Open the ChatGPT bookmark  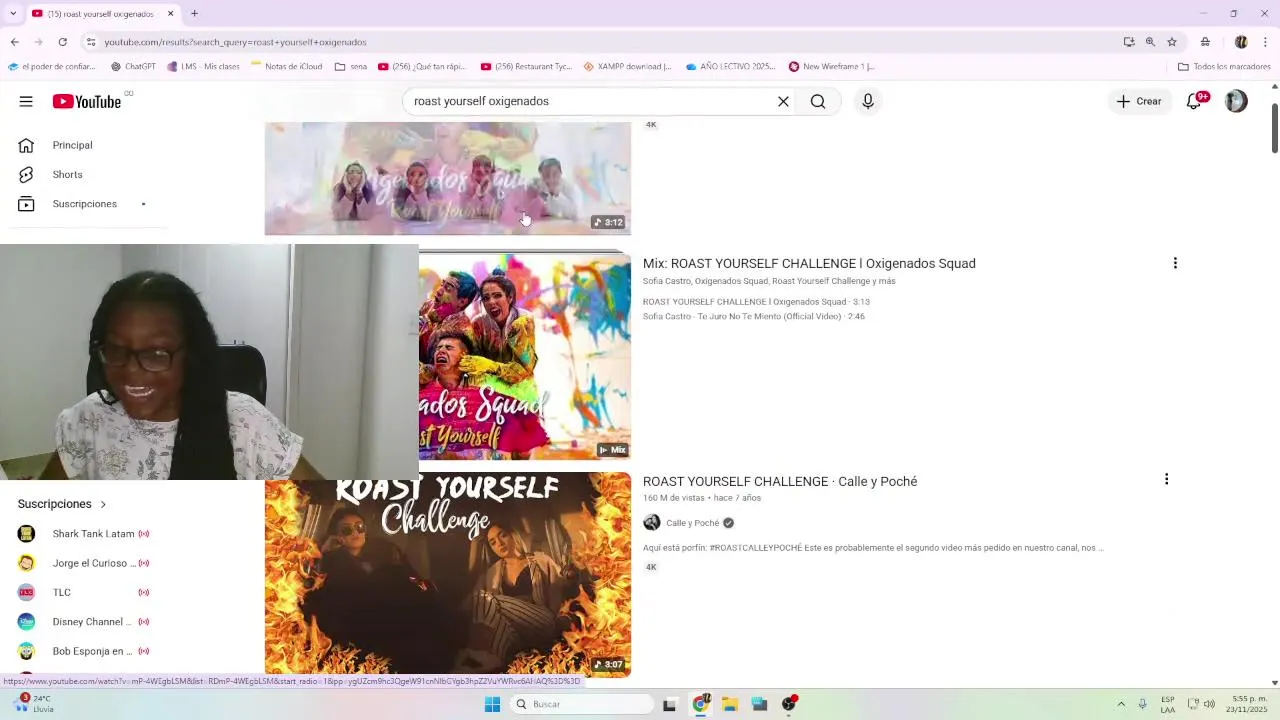click(133, 67)
